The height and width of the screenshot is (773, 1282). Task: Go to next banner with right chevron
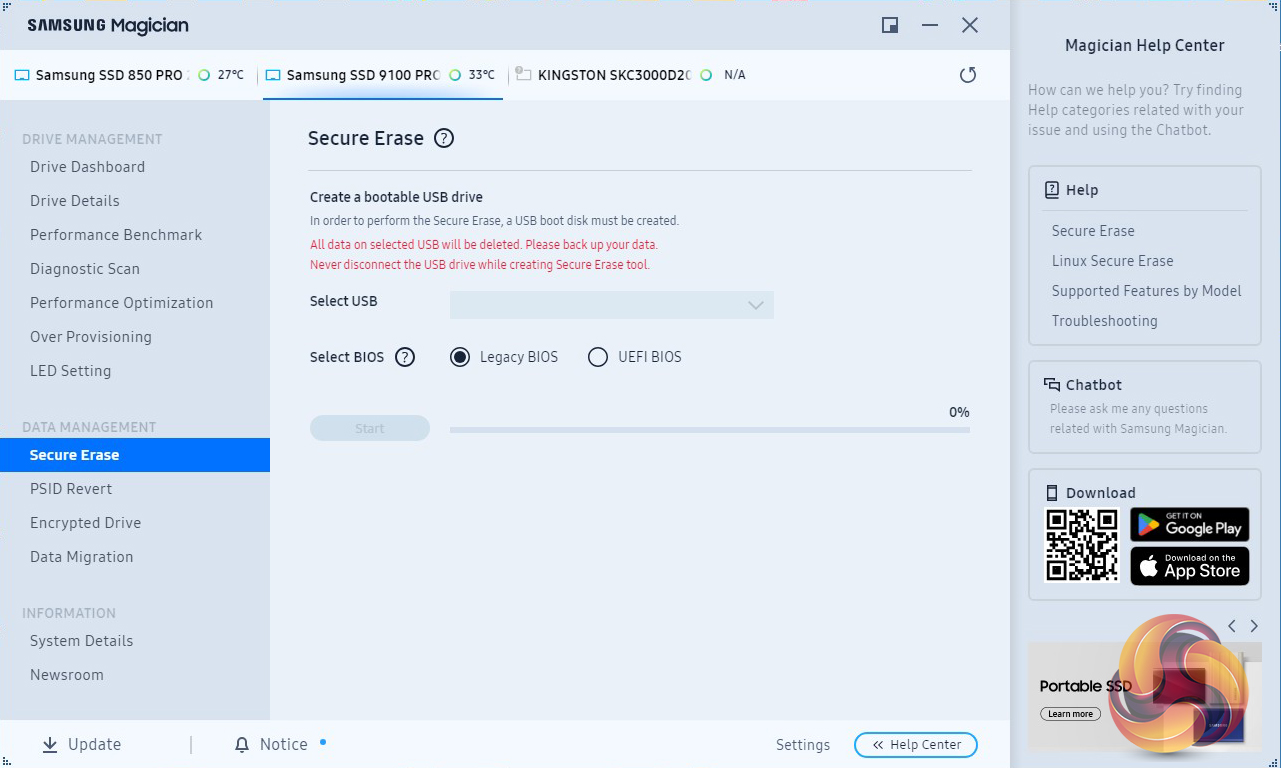point(1254,626)
